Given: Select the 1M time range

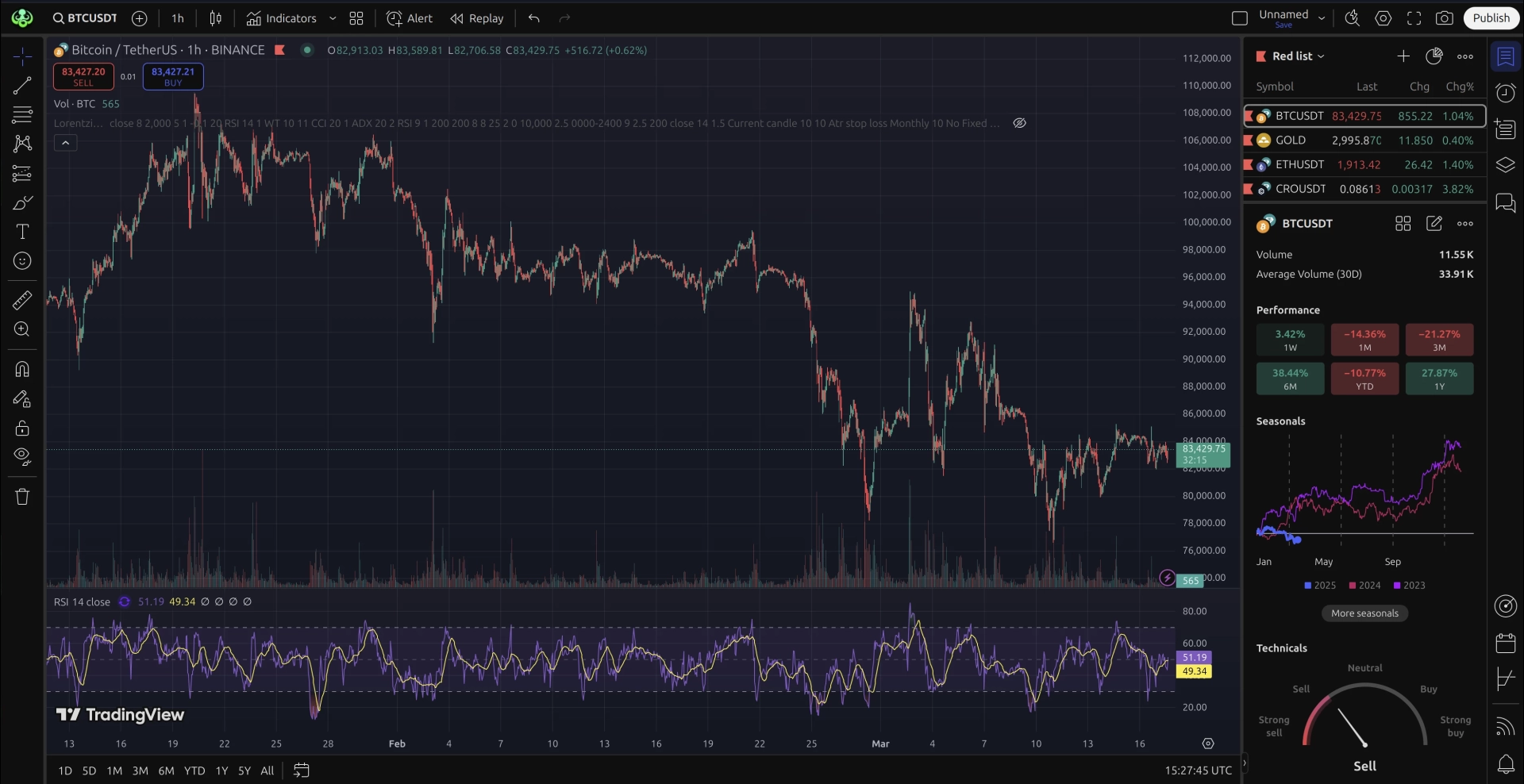Looking at the screenshot, I should [114, 771].
